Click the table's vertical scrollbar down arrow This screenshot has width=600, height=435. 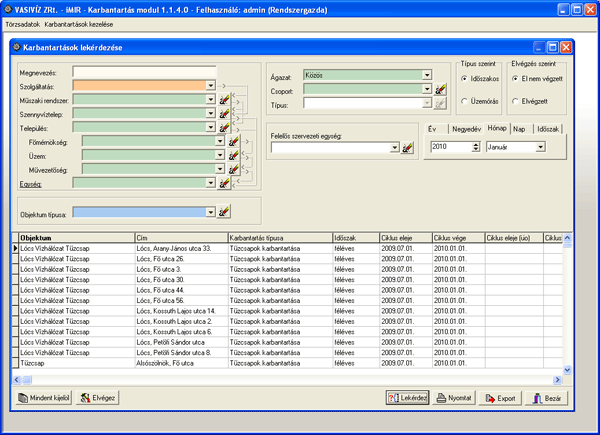tap(567, 370)
